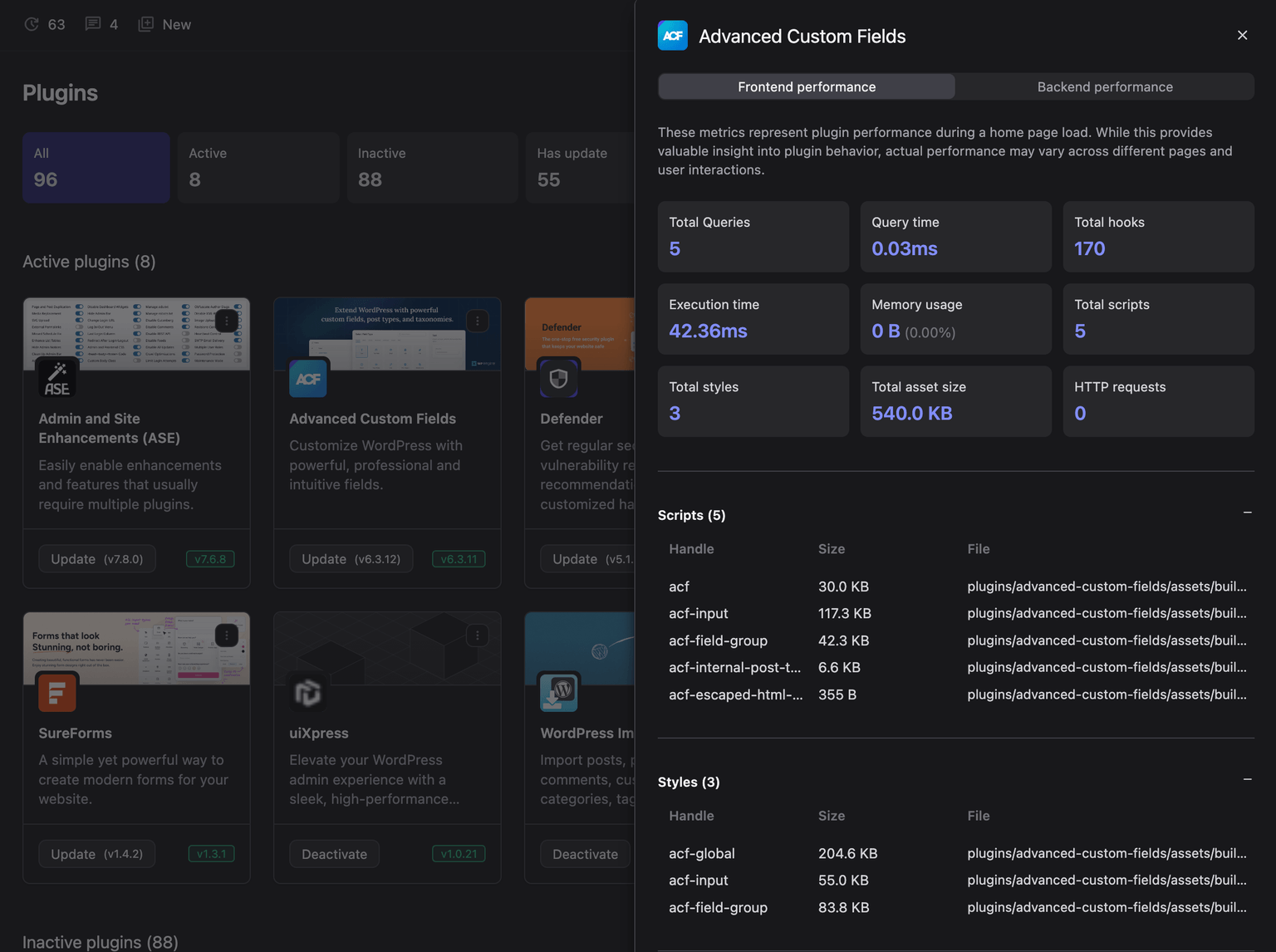Screen dimensions: 1276x952
Task: Click uiXpress version badge v1.0.21
Action: coord(459,854)
